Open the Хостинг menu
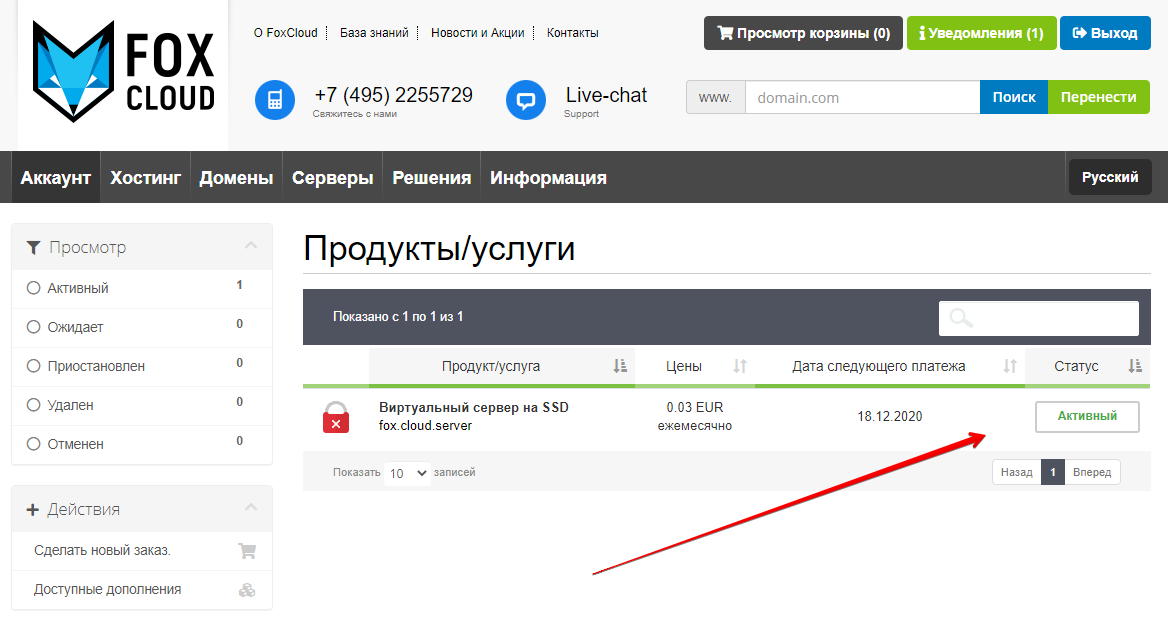The width and height of the screenshot is (1168, 631). (146, 178)
